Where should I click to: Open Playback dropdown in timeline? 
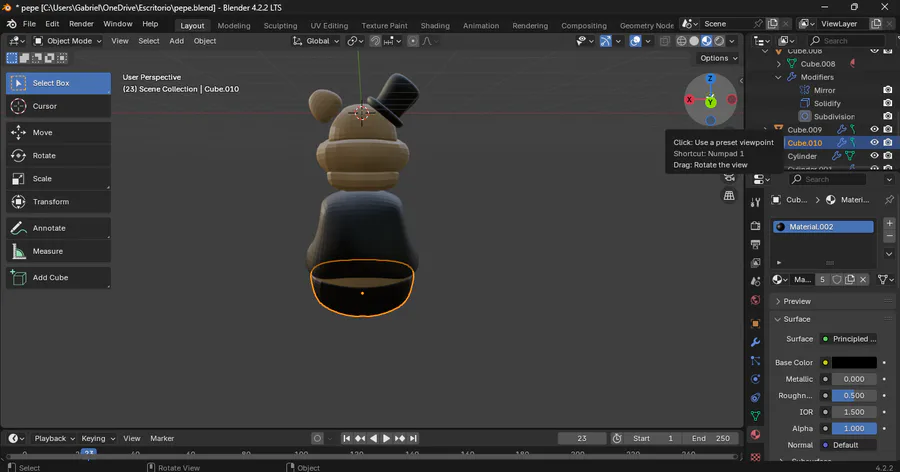pyautogui.click(x=54, y=439)
